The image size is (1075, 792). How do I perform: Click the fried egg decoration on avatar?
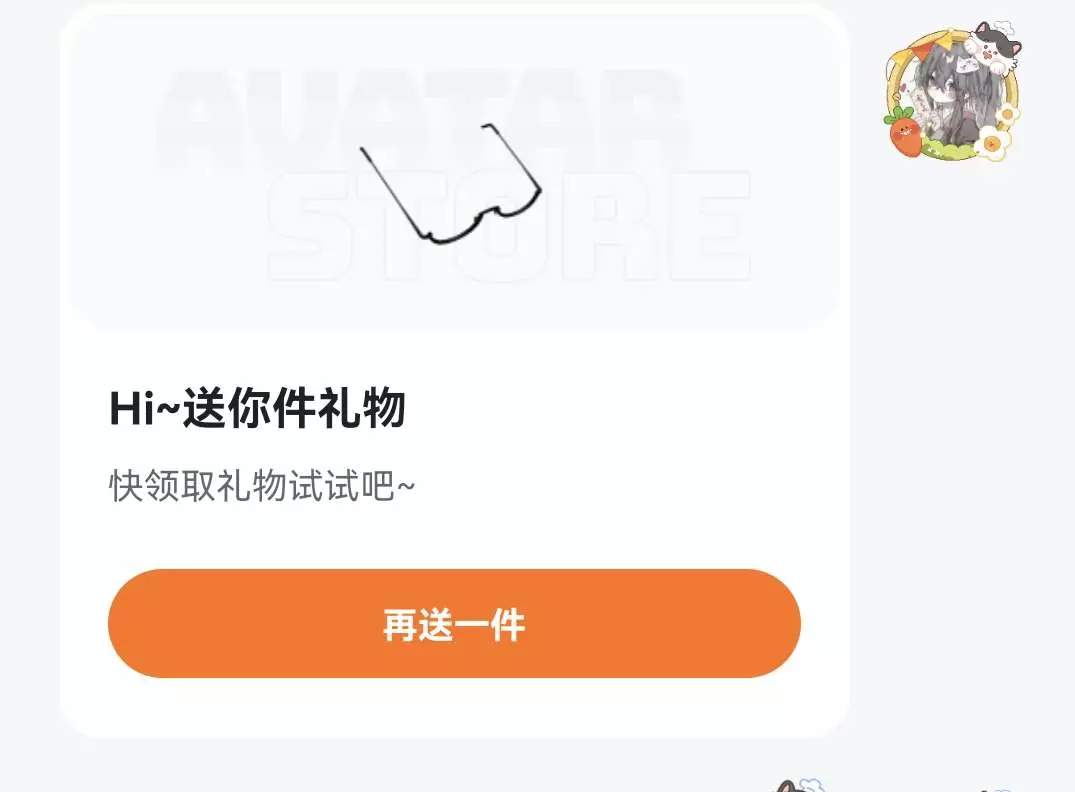coord(991,143)
